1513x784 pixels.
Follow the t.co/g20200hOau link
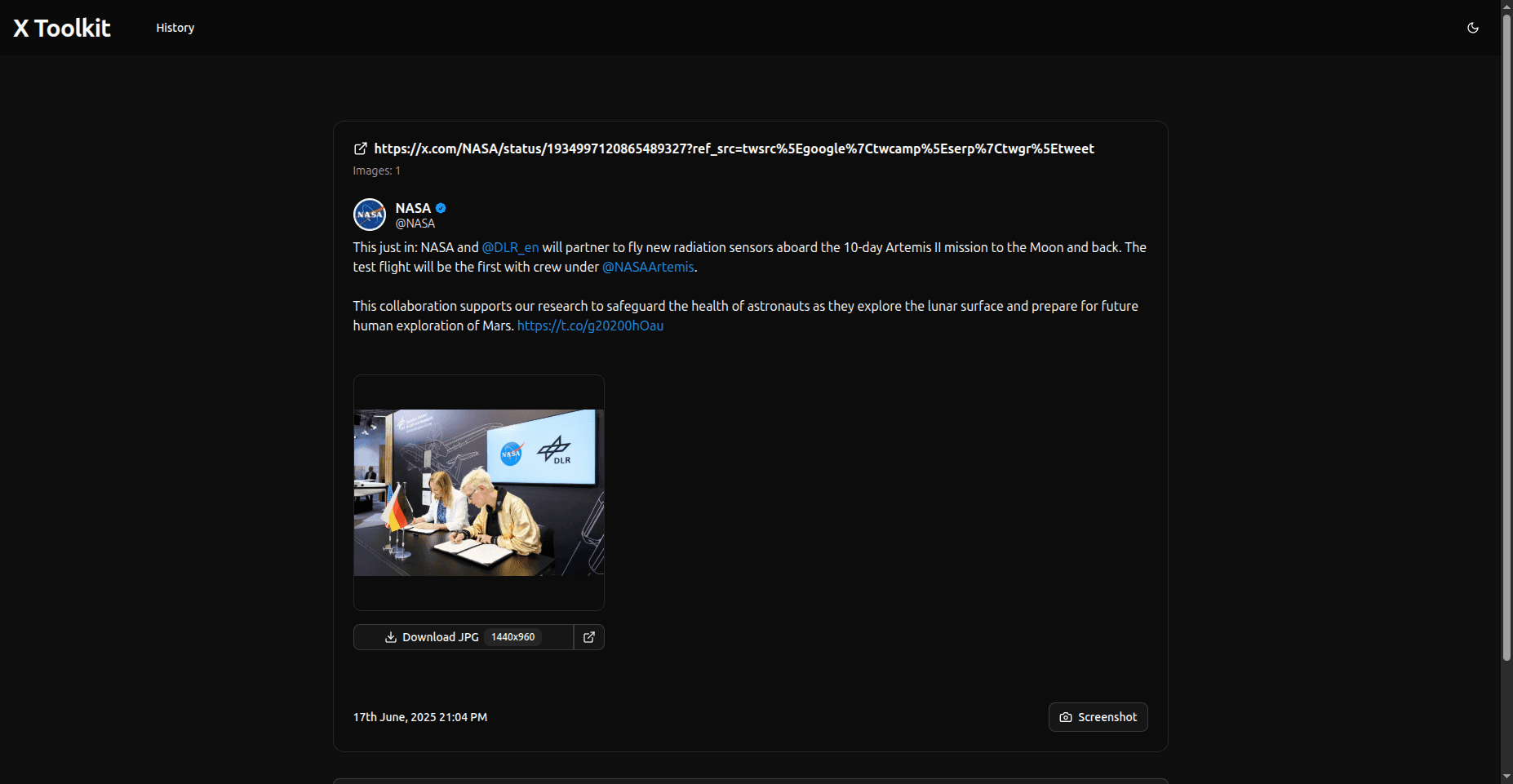590,326
